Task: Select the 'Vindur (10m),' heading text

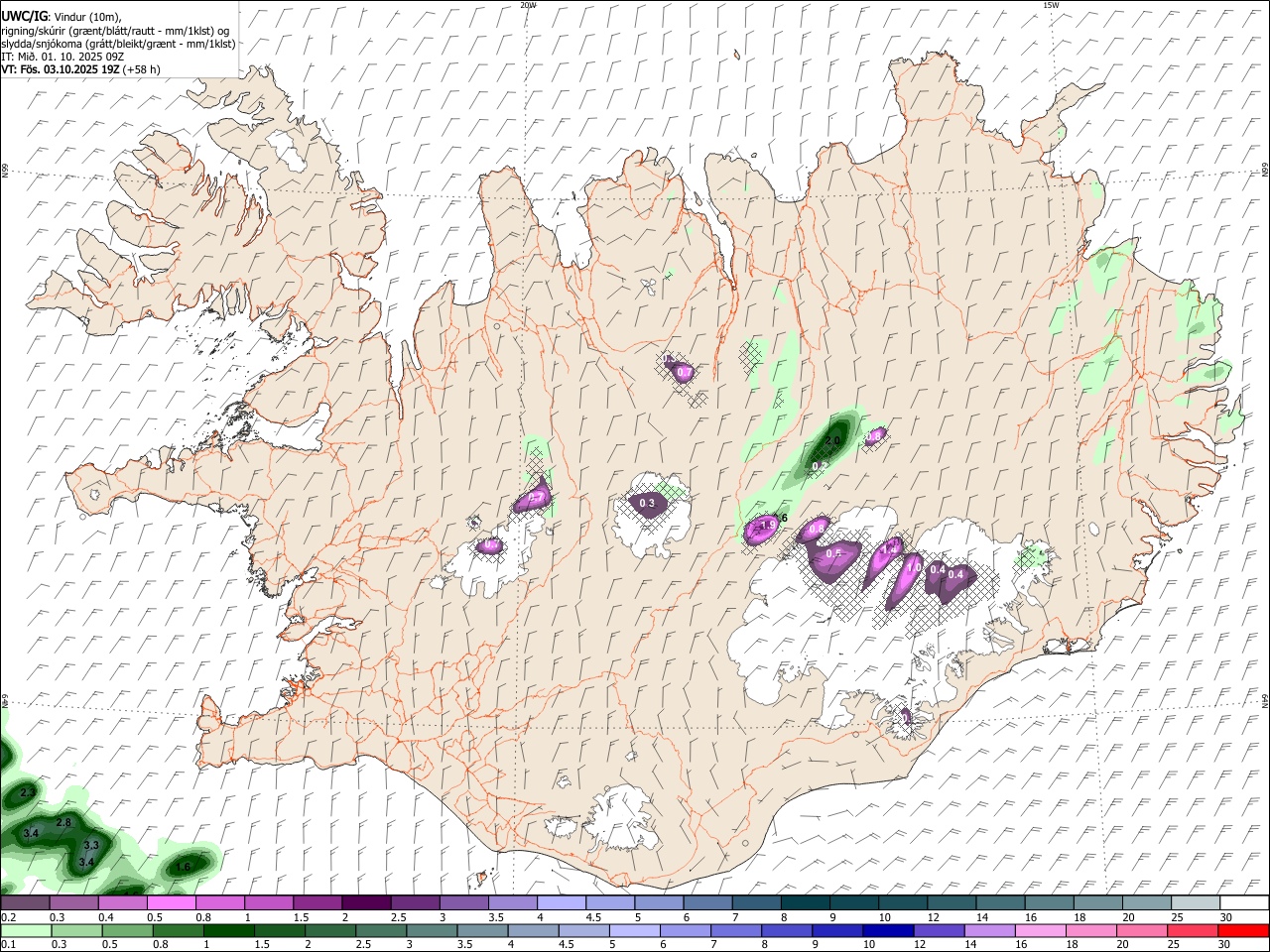Action: (x=87, y=17)
